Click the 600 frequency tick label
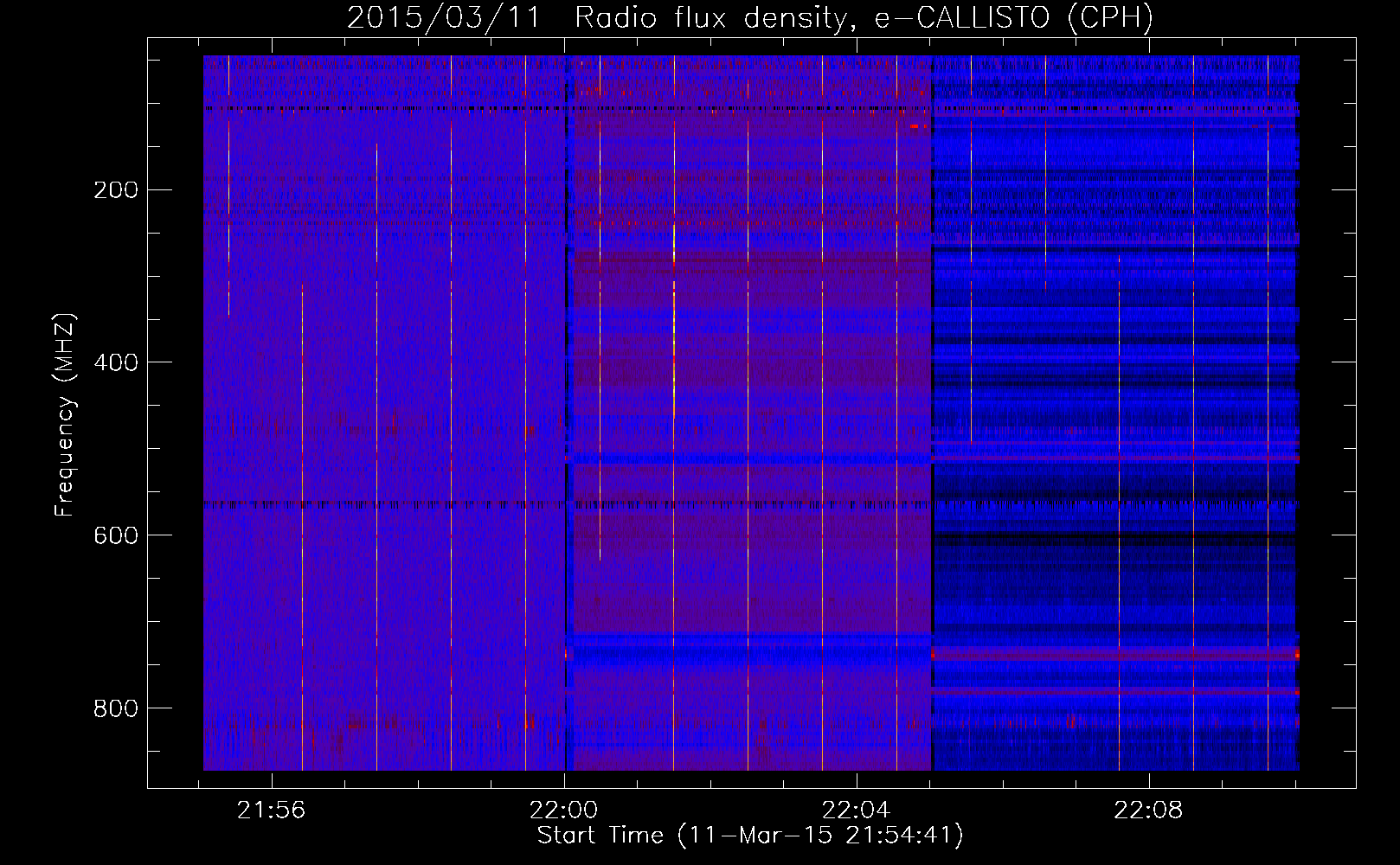Screen dimensions: 1400x865 tap(116, 535)
